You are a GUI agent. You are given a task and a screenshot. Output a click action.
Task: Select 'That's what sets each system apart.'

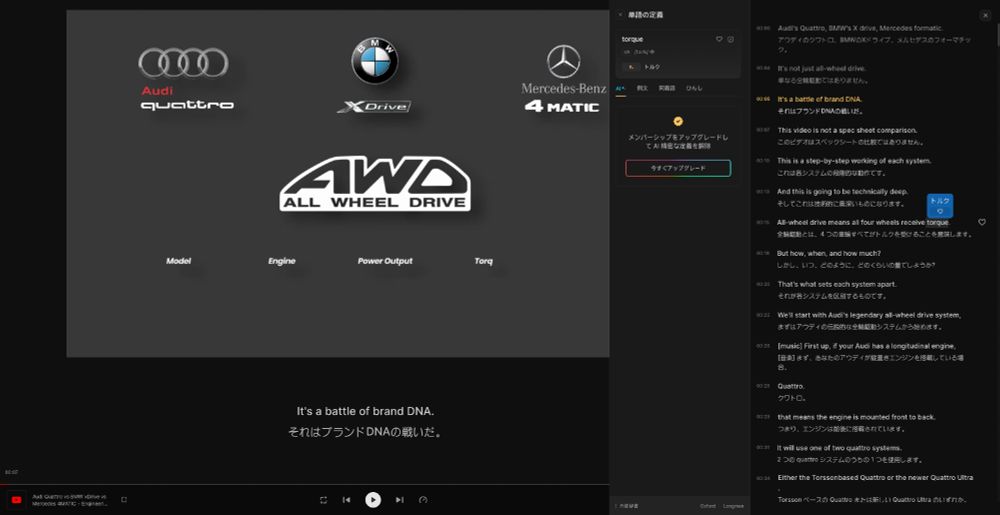coord(837,284)
